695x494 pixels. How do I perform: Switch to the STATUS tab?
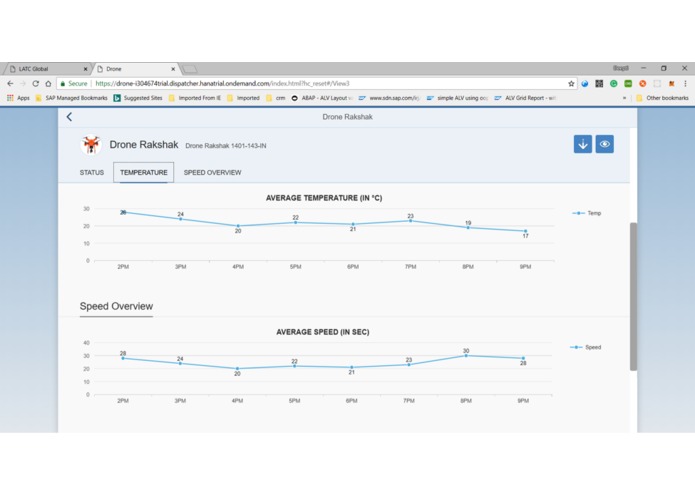(92, 172)
